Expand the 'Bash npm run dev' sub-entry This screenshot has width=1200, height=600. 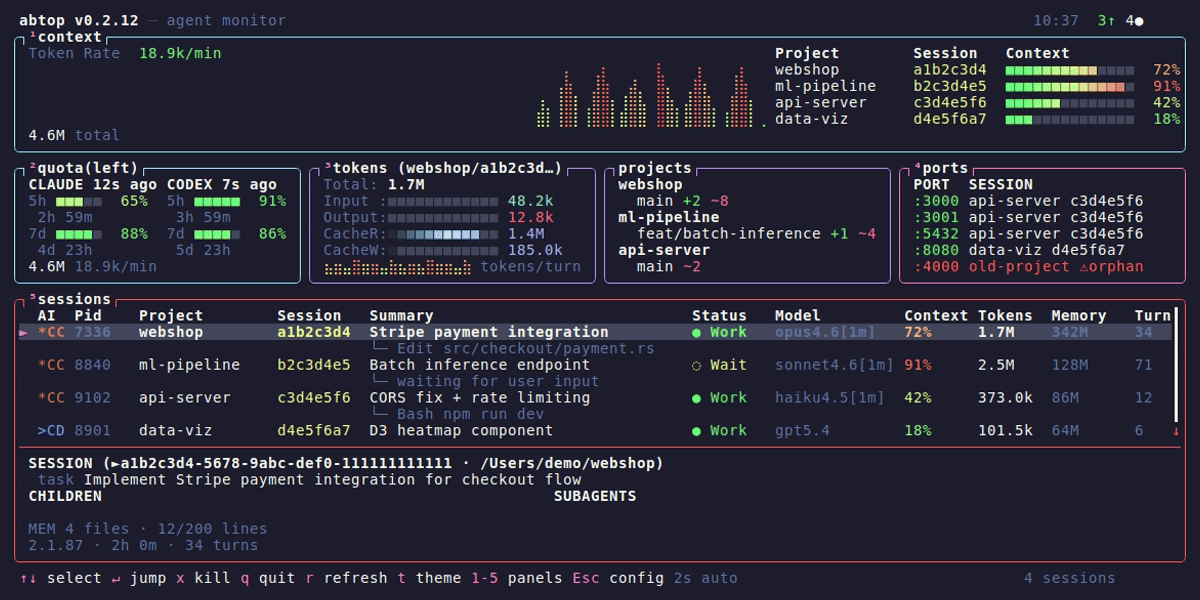pos(470,414)
